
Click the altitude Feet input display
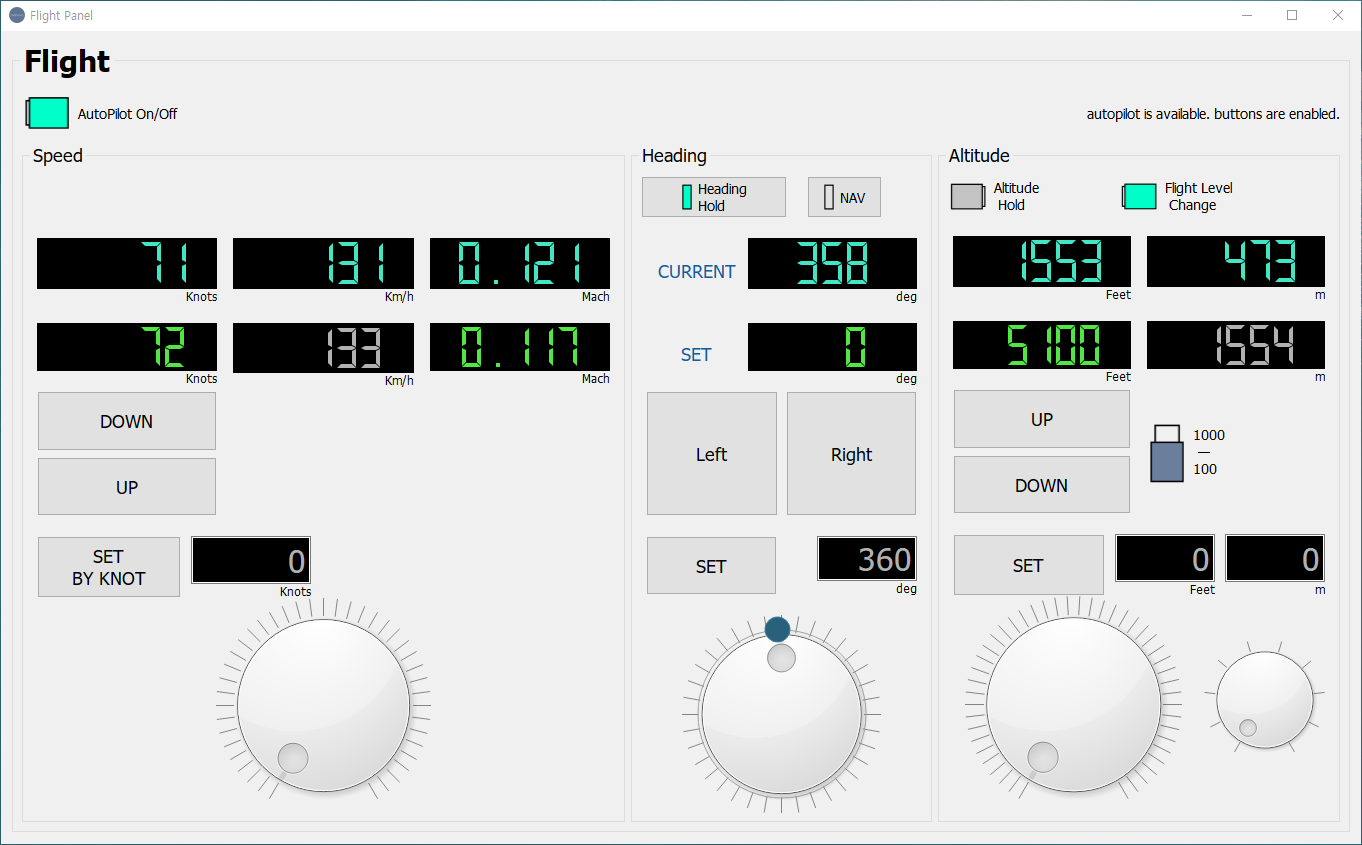click(x=1164, y=558)
